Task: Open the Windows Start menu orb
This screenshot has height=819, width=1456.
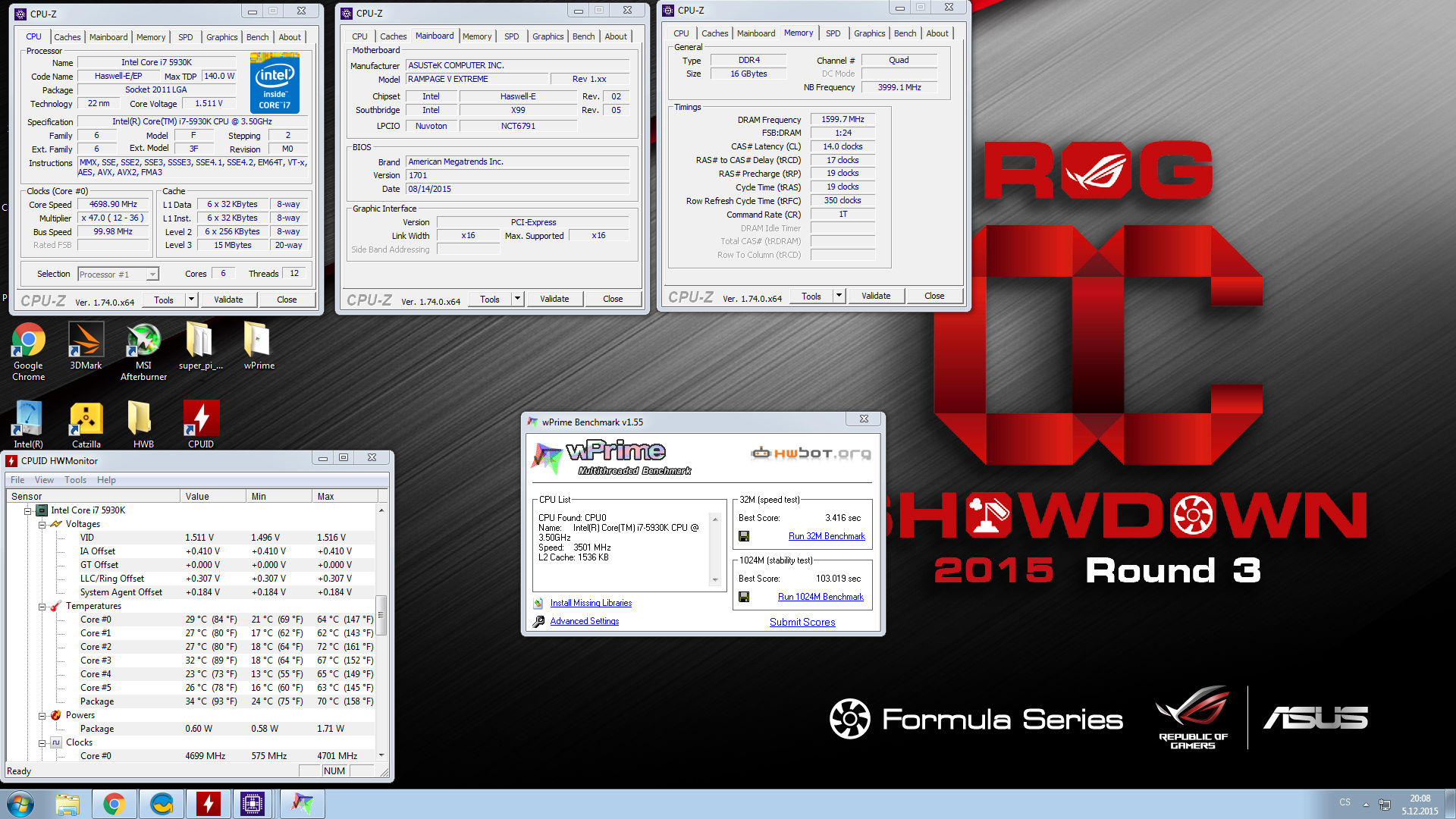Action: tap(20, 804)
